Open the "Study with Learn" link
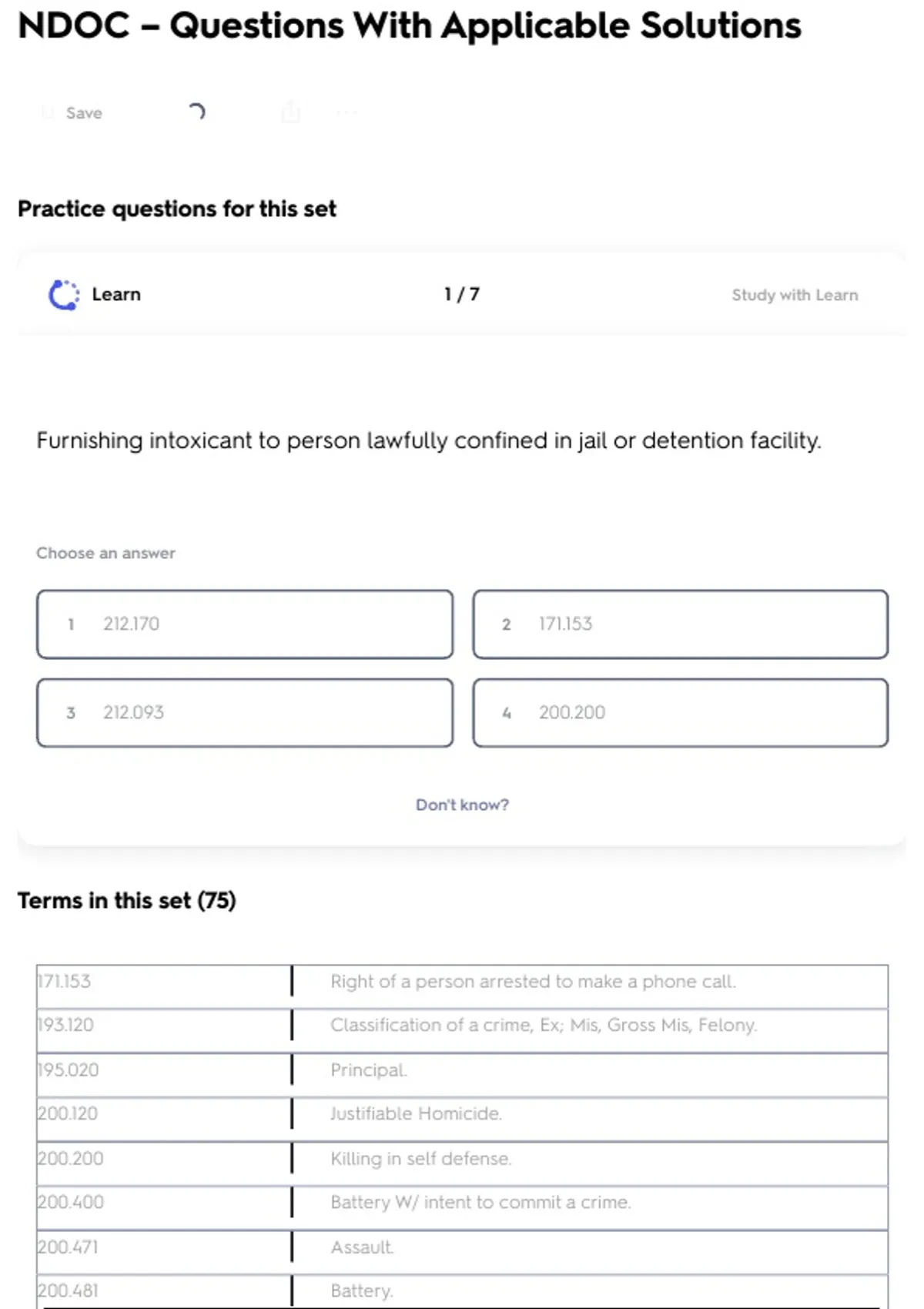The height and width of the screenshot is (1309, 924). pyautogui.click(x=794, y=295)
